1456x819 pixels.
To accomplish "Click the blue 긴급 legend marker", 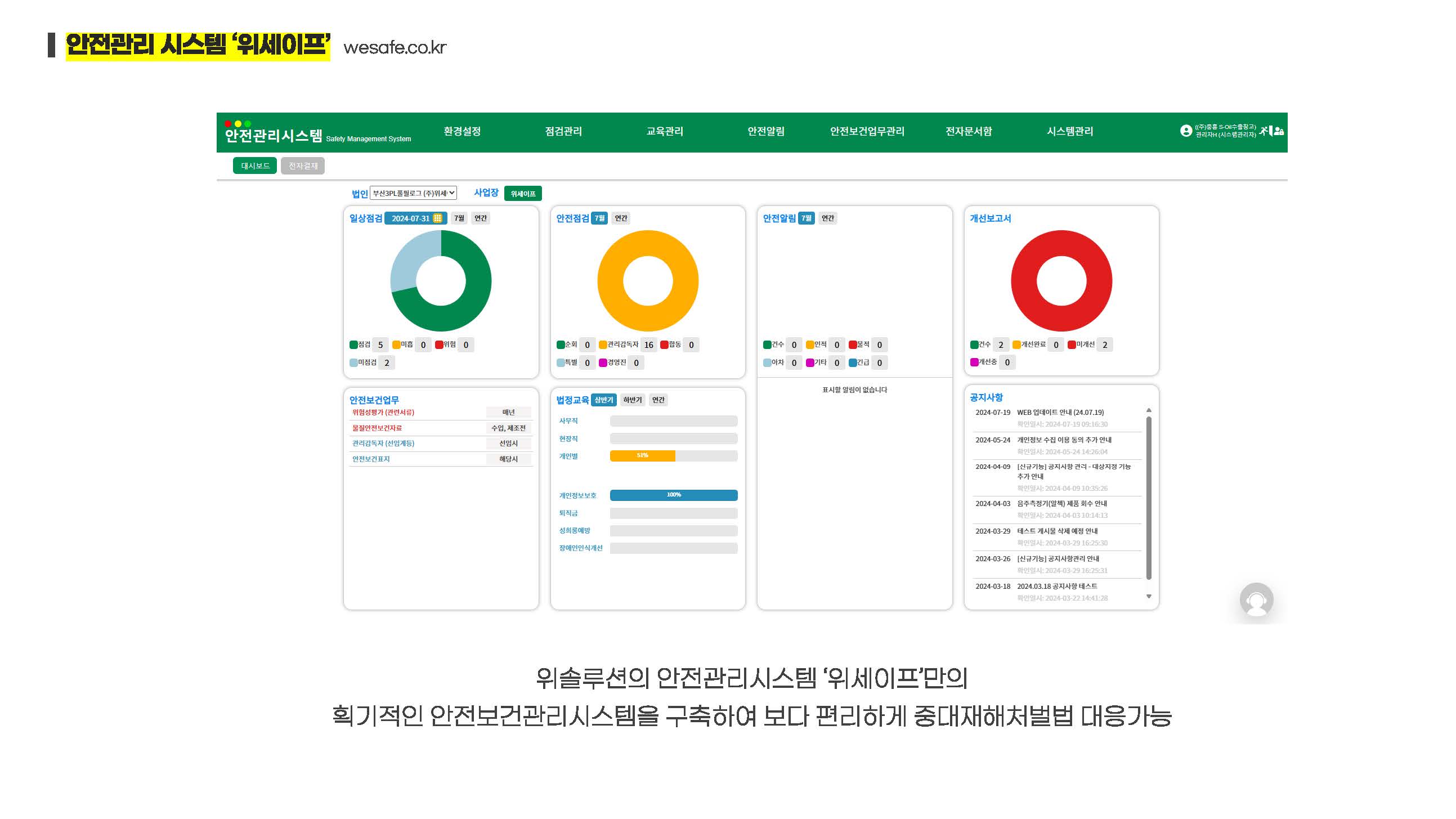I will (852, 363).
